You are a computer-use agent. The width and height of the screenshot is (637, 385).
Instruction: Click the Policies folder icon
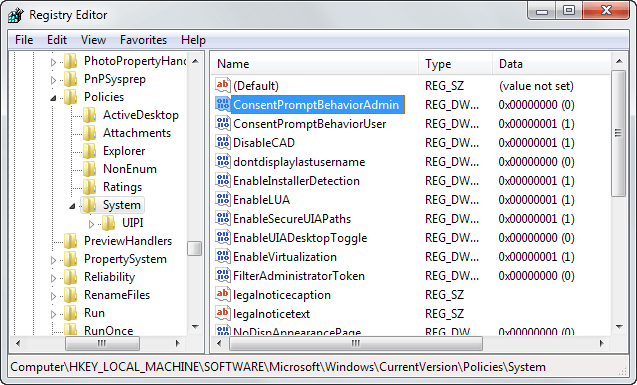click(x=71, y=97)
